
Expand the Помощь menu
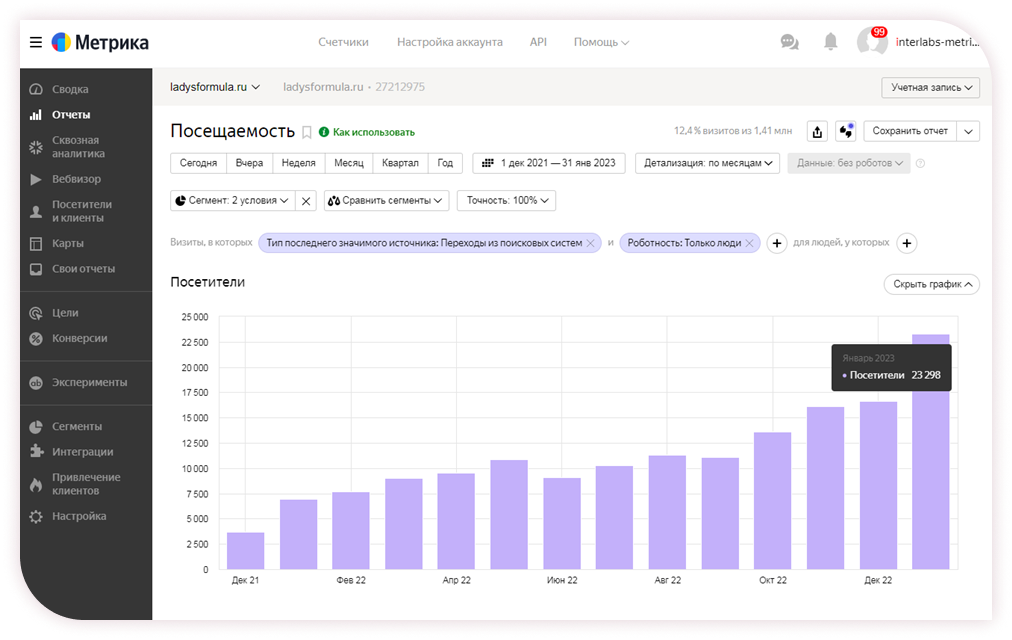pos(601,42)
